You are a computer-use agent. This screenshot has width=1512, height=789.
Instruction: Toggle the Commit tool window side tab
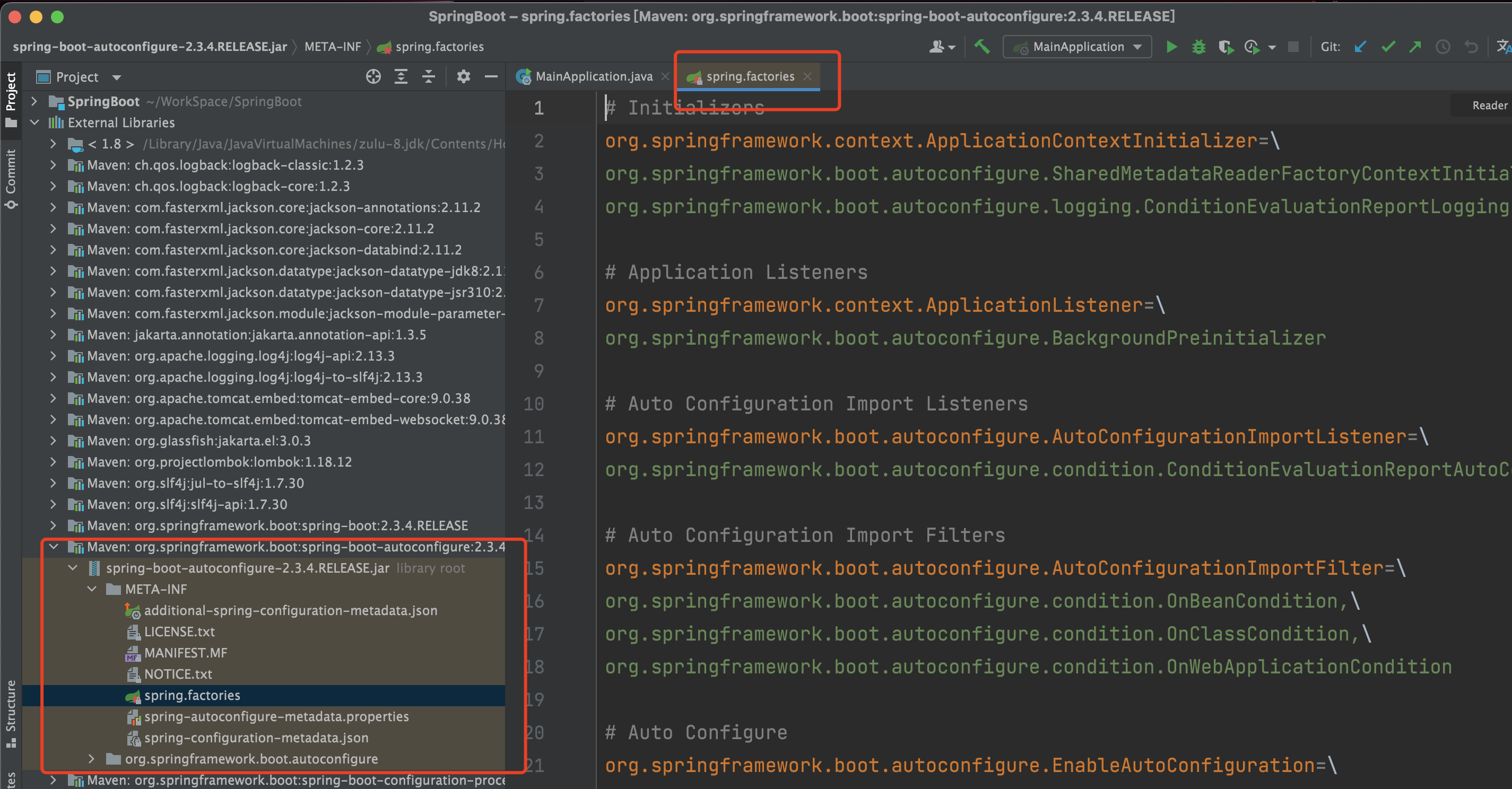(11, 179)
